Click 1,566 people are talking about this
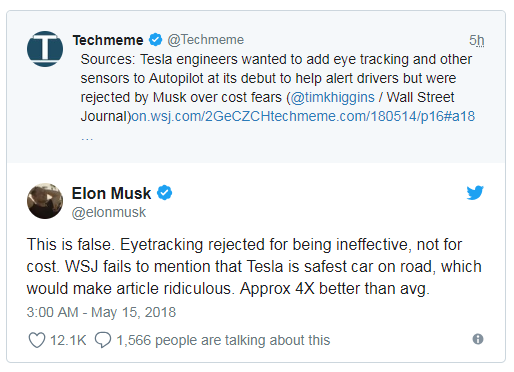Image resolution: width=514 pixels, height=372 pixels. (223, 340)
